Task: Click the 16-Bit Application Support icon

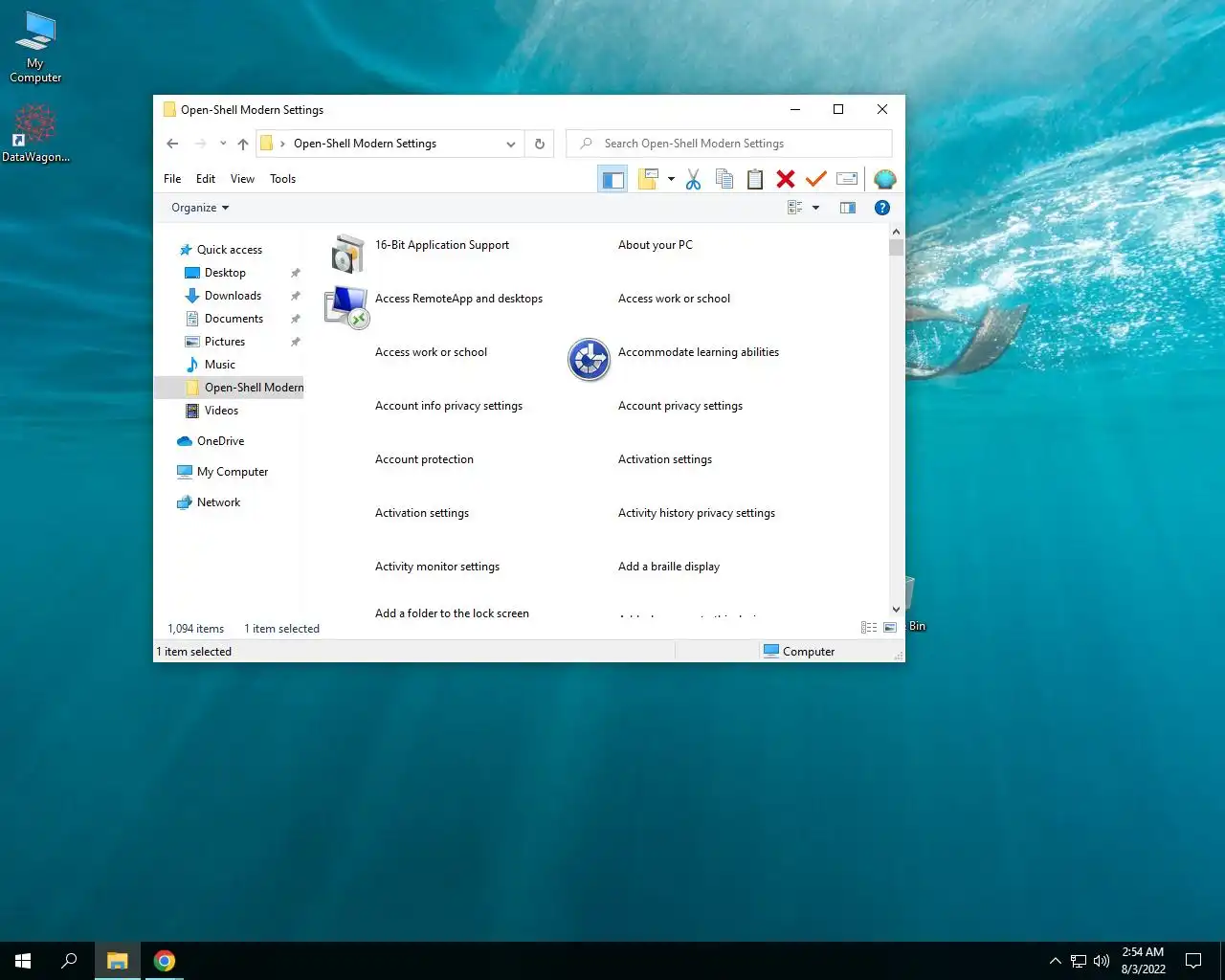Action: (x=347, y=255)
